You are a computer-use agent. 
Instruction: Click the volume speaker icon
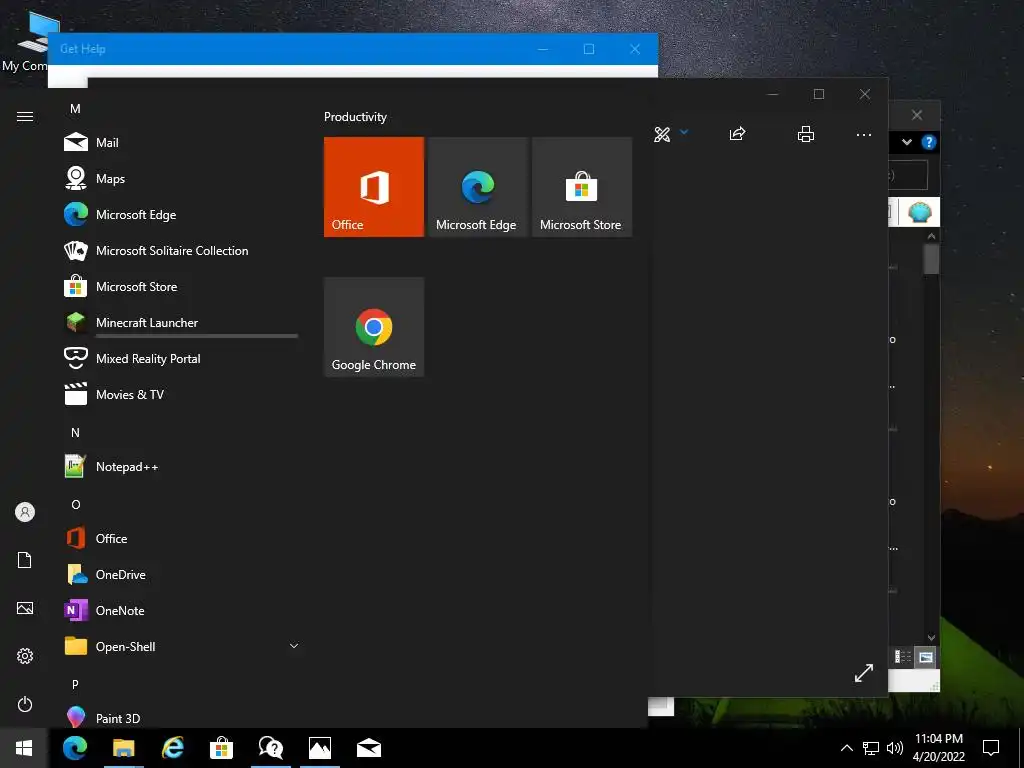pos(895,748)
